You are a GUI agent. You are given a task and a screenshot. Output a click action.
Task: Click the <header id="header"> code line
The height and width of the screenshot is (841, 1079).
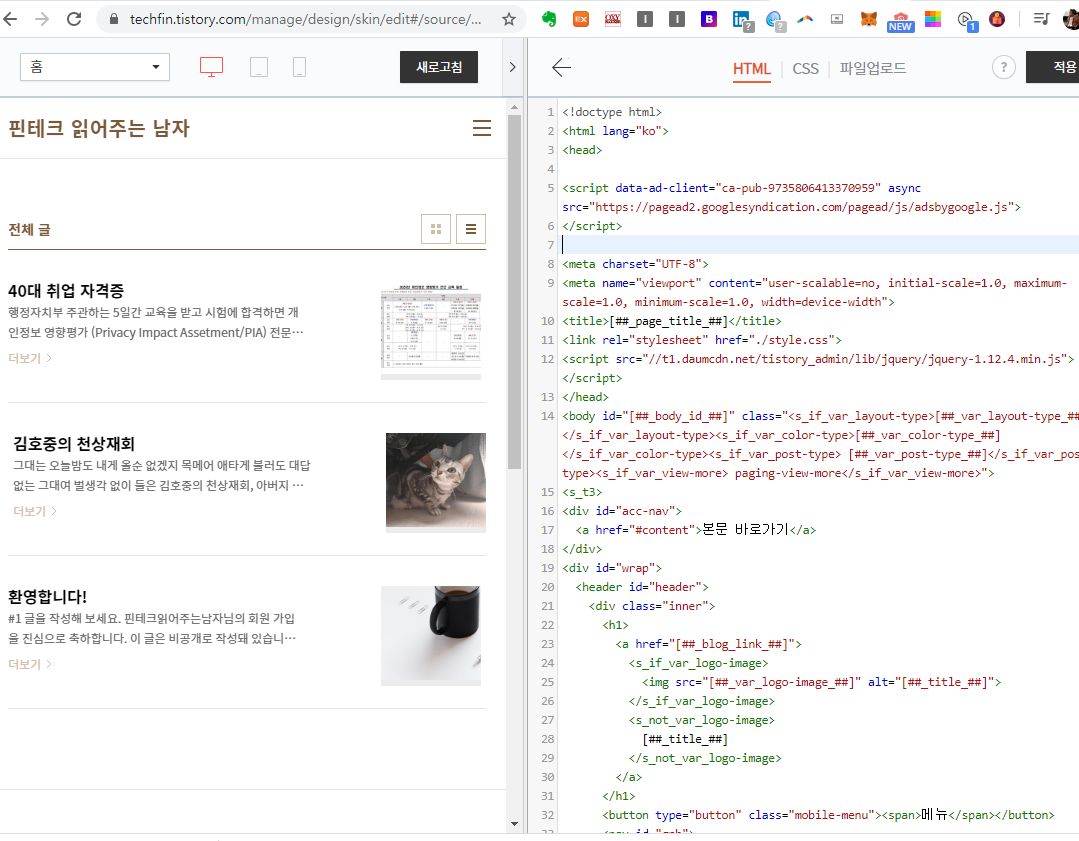[642, 586]
